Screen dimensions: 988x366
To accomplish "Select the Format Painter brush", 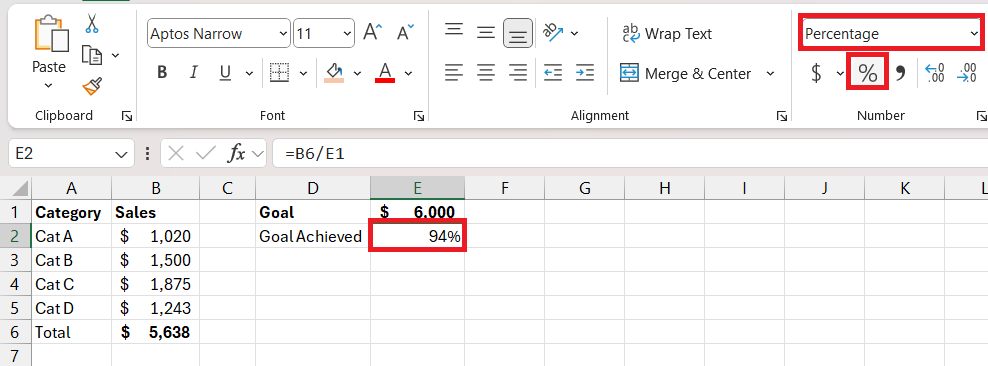I will tap(92, 85).
